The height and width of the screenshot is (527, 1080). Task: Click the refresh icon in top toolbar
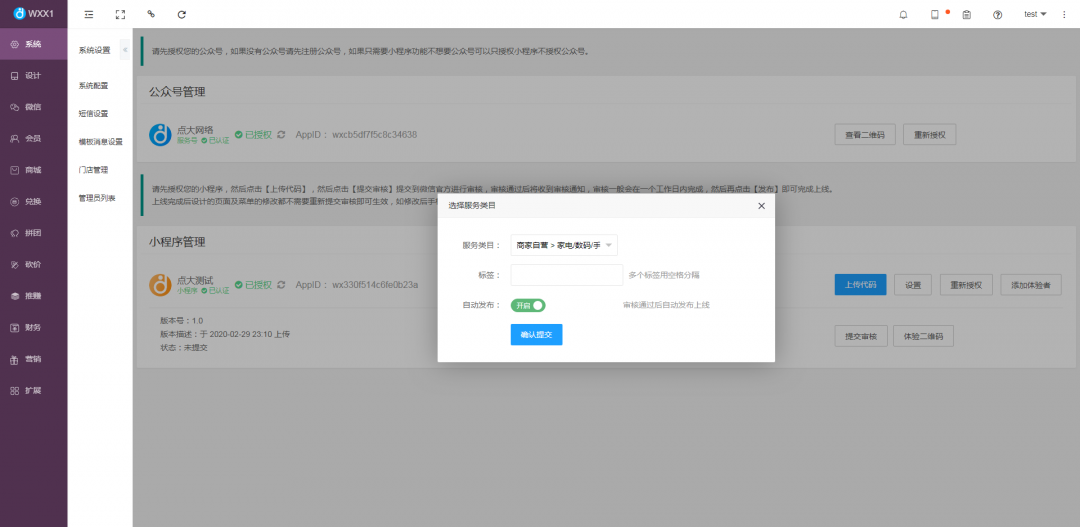coord(181,14)
